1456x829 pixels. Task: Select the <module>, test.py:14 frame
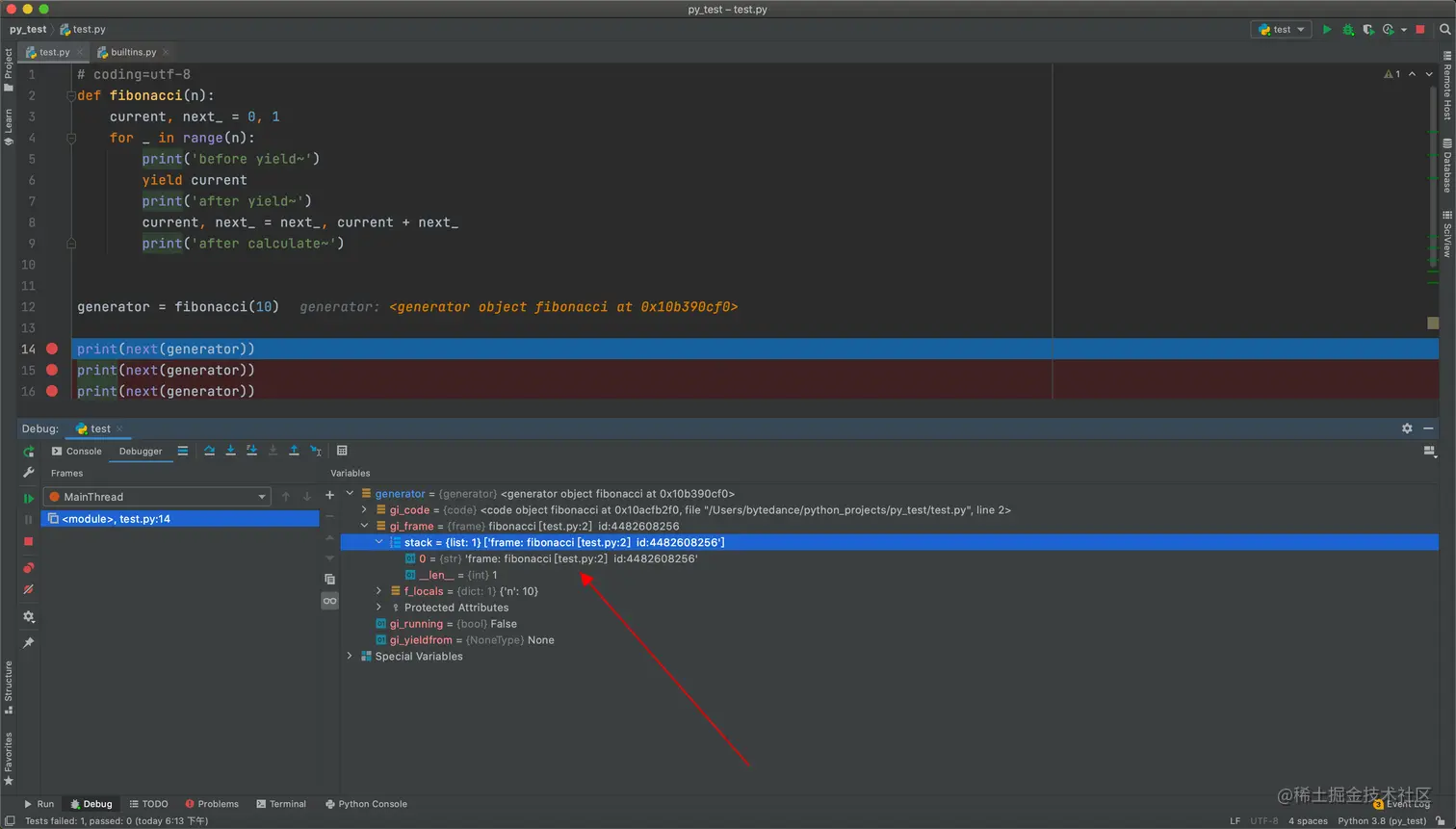pos(180,518)
